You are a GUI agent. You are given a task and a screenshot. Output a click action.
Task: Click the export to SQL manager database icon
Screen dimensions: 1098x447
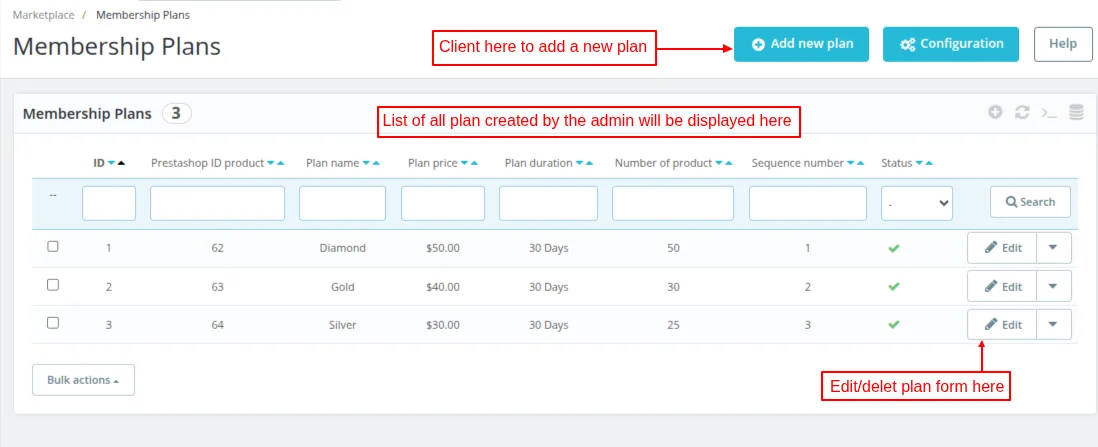[1076, 113]
